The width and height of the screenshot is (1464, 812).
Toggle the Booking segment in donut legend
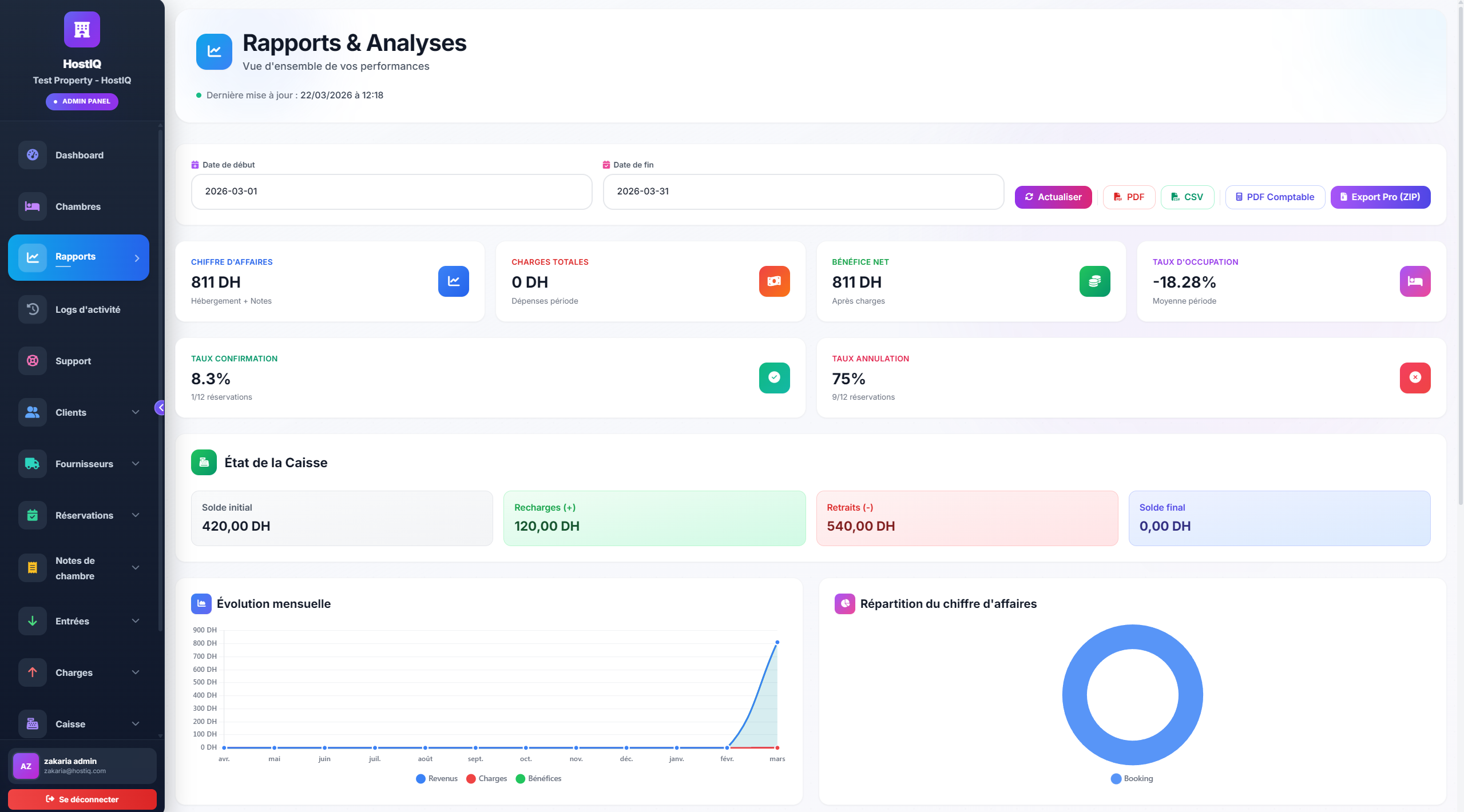pos(1132,779)
